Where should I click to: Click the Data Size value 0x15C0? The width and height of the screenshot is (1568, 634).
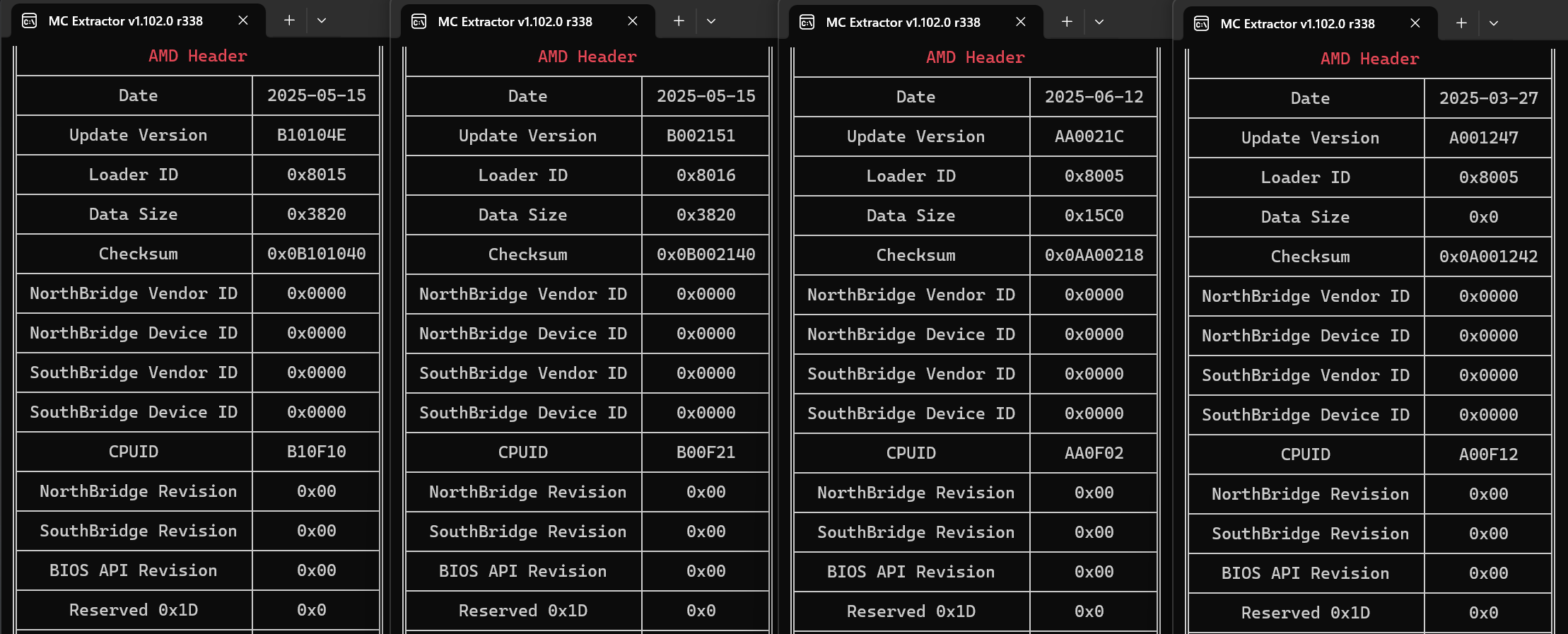1094,216
